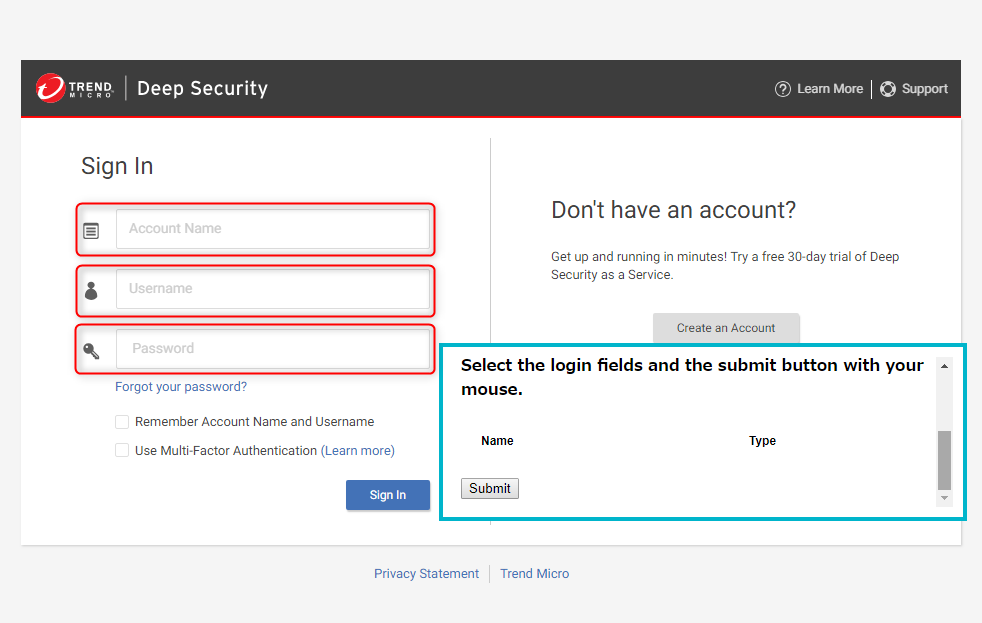Click the username person icon
Screen dimensions: 982x623
pyautogui.click(x=91, y=291)
